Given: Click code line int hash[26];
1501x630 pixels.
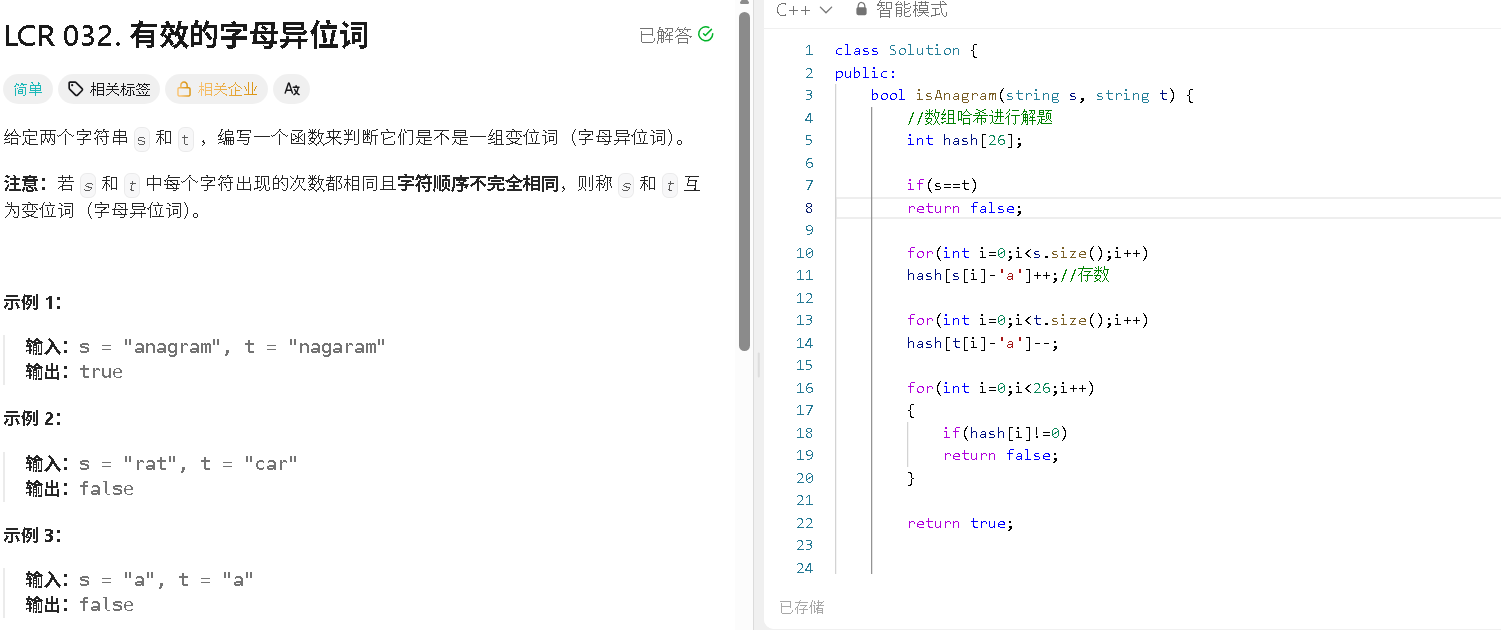Looking at the screenshot, I should pyautogui.click(x=965, y=140).
